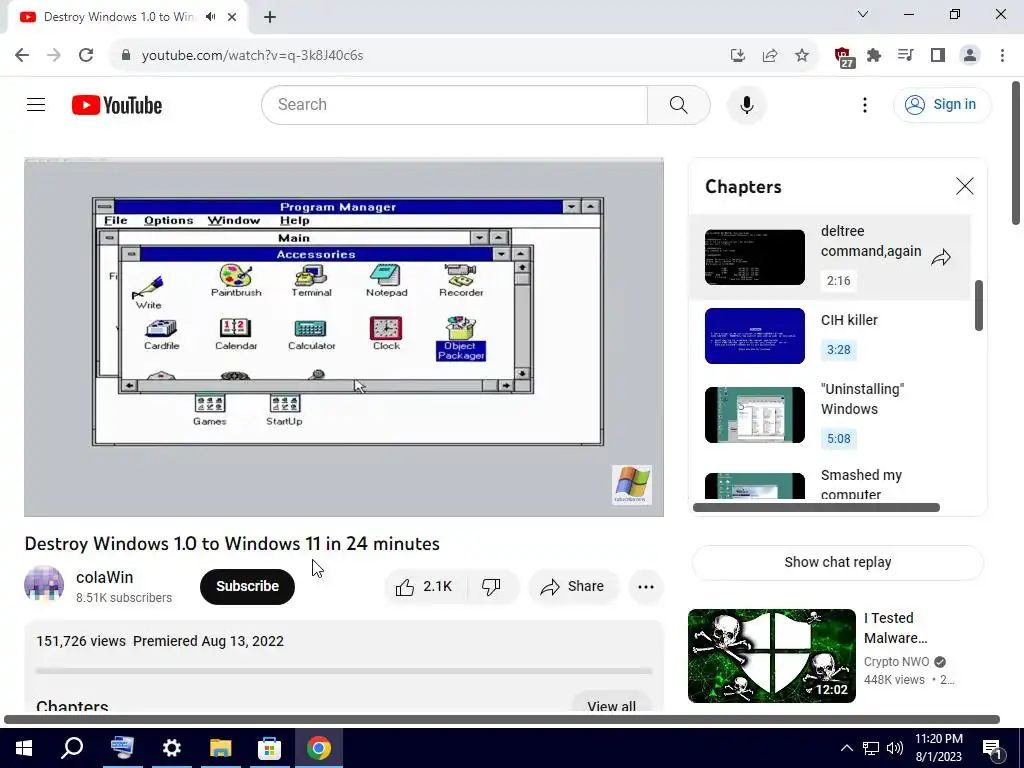Open File Explorer from taskbar

point(221,748)
